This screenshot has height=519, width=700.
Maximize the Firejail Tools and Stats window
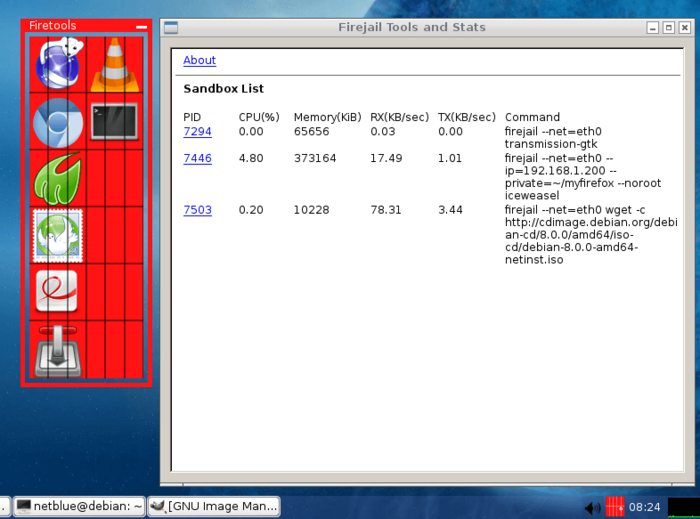click(x=668, y=28)
